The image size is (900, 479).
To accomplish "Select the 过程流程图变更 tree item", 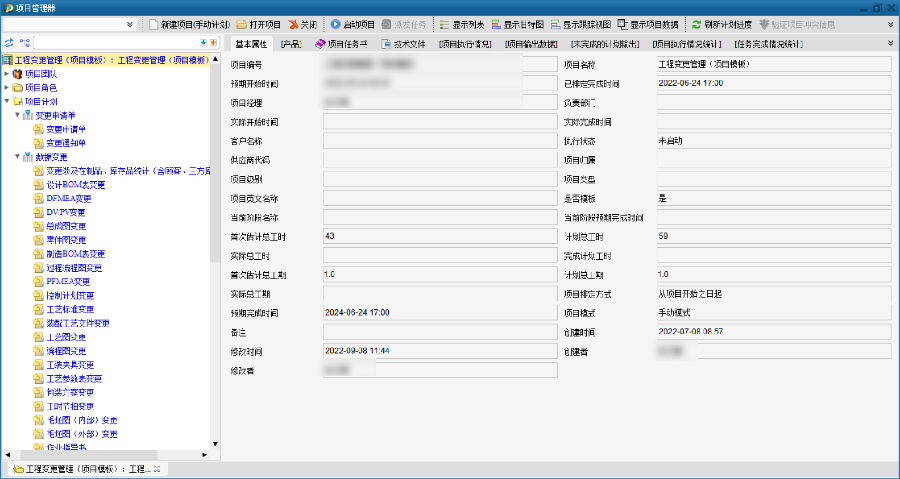I will [x=74, y=268].
